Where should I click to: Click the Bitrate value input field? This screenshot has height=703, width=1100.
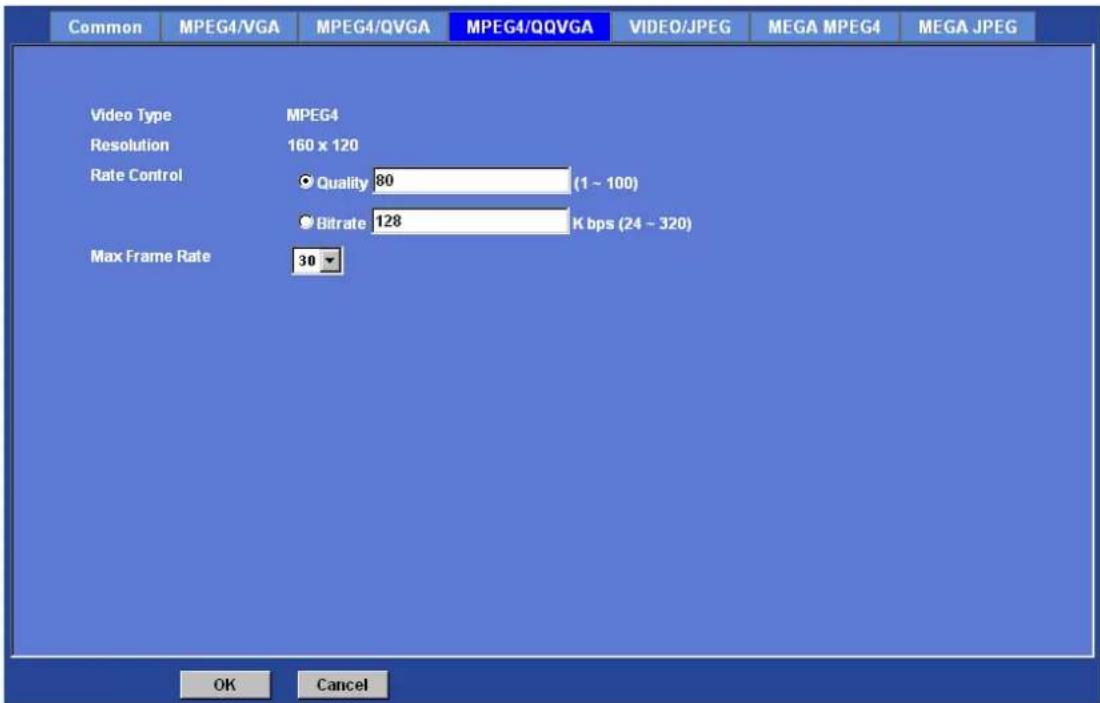click(x=470, y=222)
